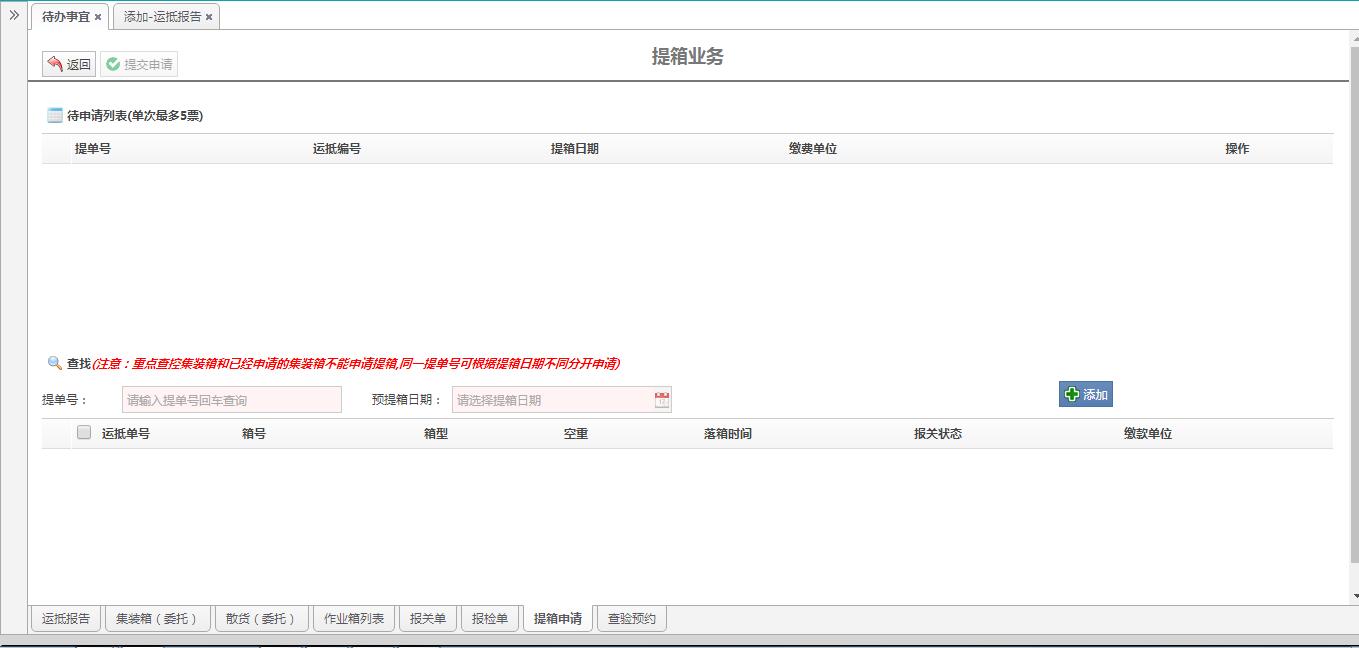Type in the 提单号 search field

click(x=231, y=400)
